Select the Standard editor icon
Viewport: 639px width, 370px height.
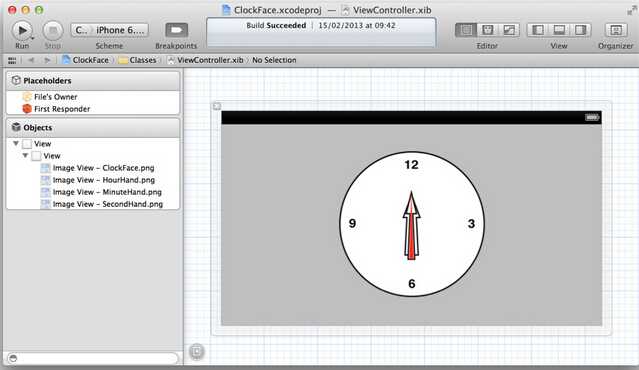[466, 30]
